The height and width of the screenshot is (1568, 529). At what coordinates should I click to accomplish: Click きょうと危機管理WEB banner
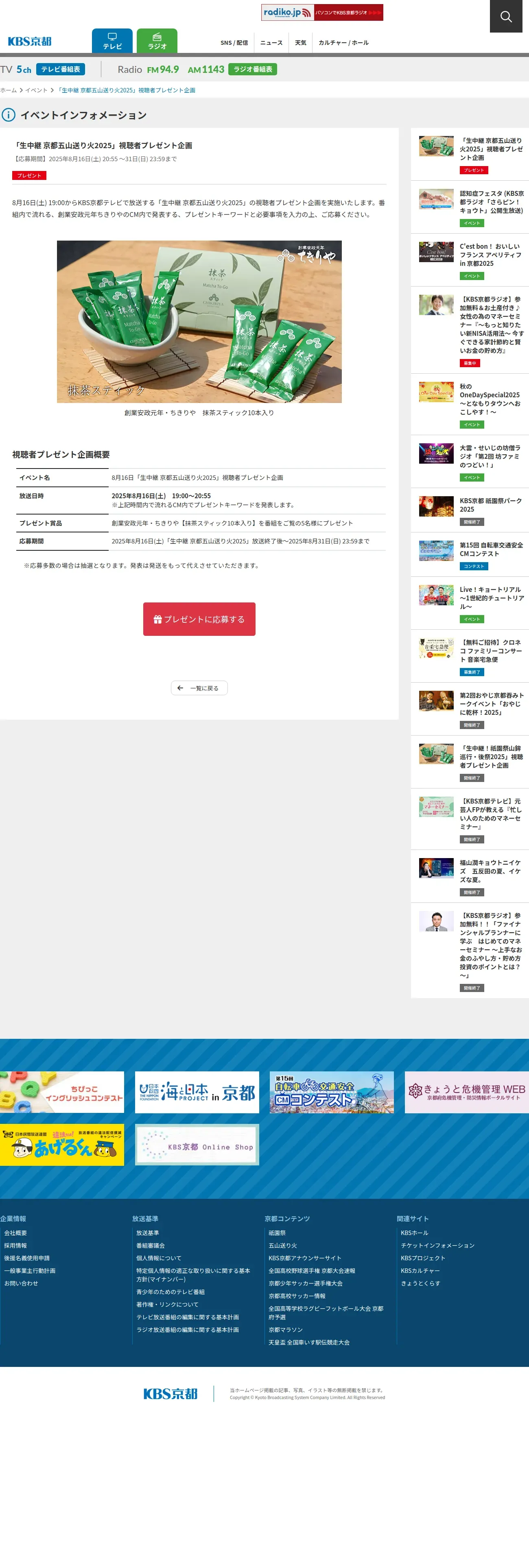point(467,1092)
